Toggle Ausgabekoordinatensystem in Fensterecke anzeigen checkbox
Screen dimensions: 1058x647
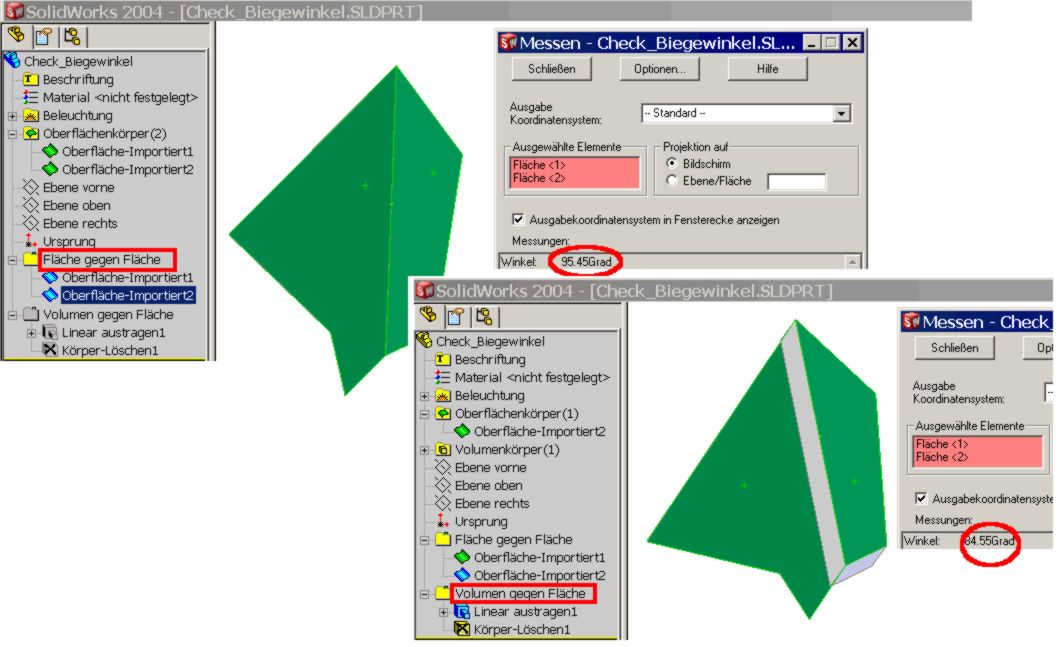(x=518, y=219)
